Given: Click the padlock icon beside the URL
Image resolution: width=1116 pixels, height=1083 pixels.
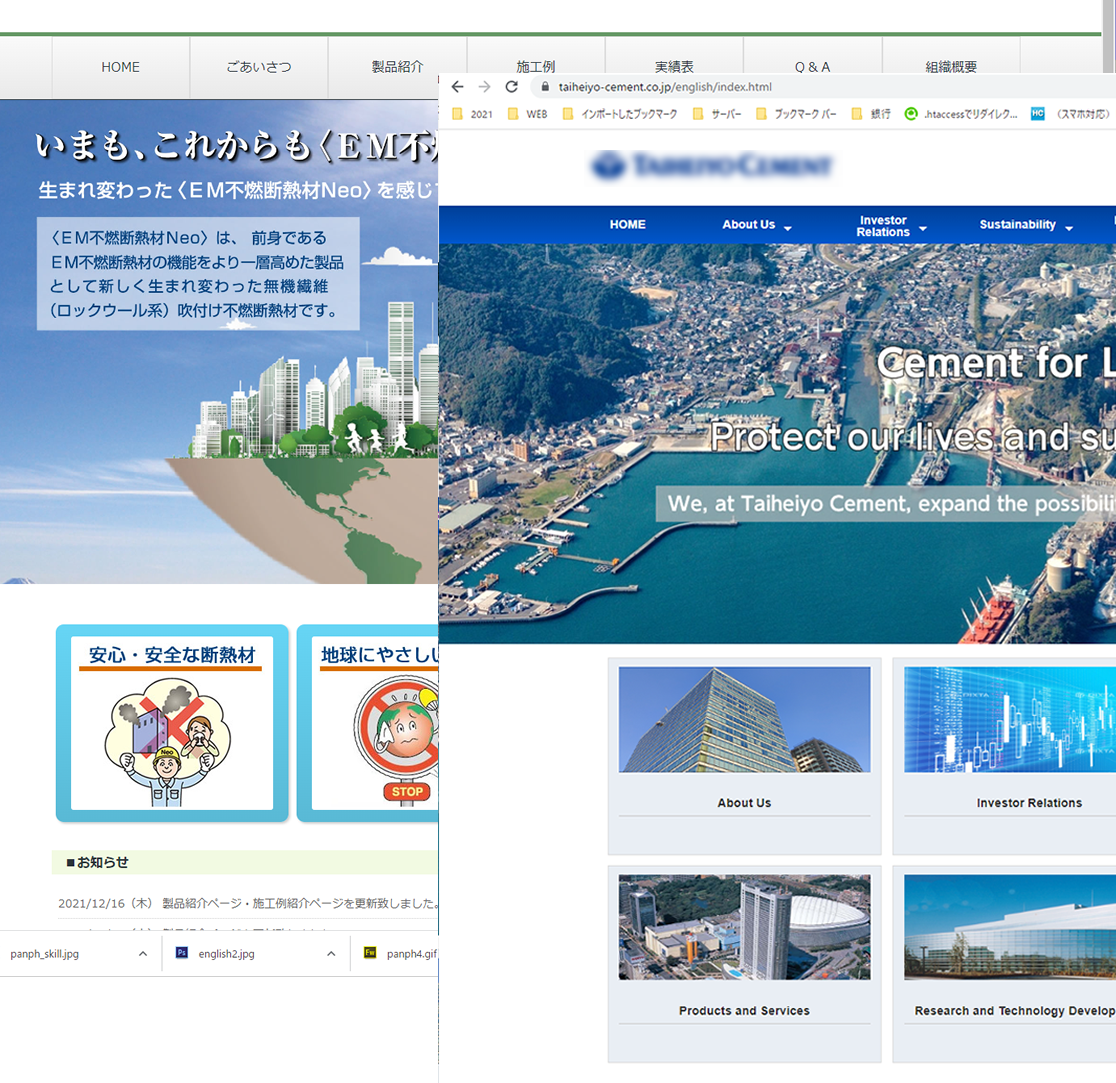Looking at the screenshot, I should [545, 87].
